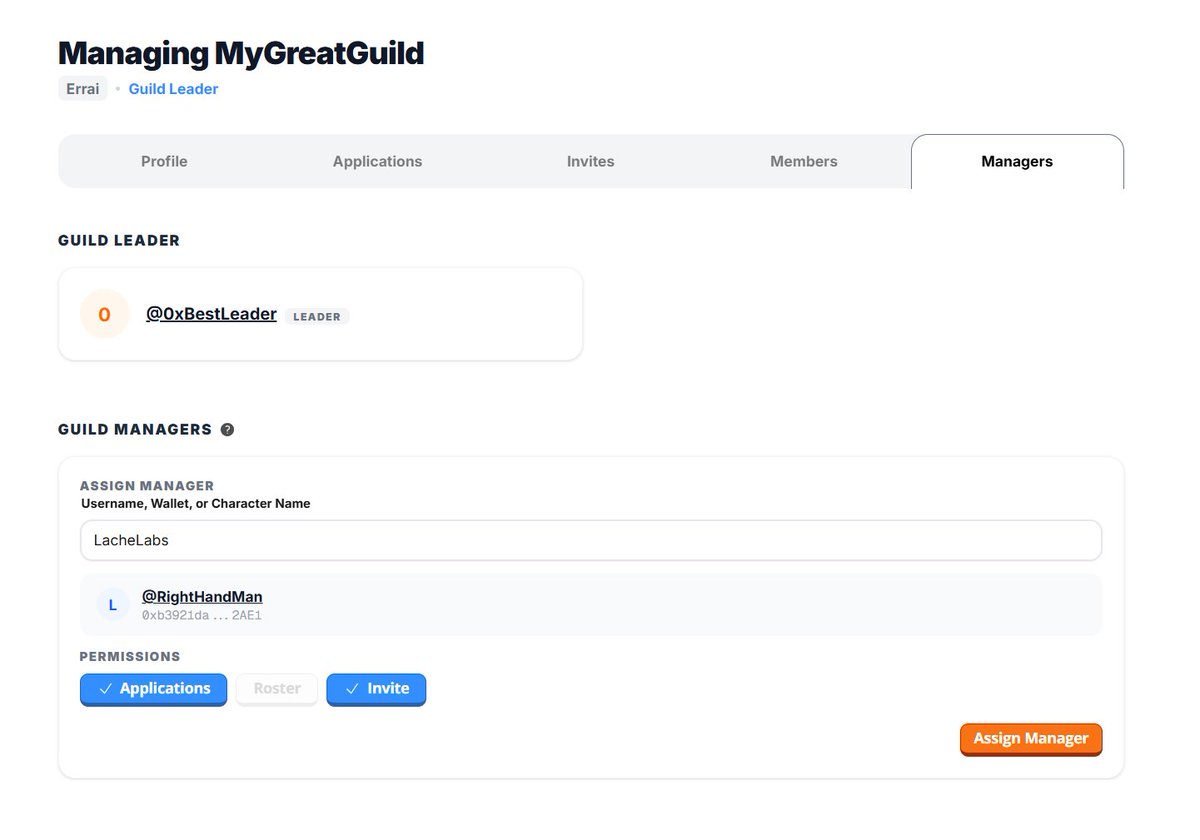1200x840 pixels.
Task: Open the @RightHandMan profile link
Action: [x=202, y=597]
